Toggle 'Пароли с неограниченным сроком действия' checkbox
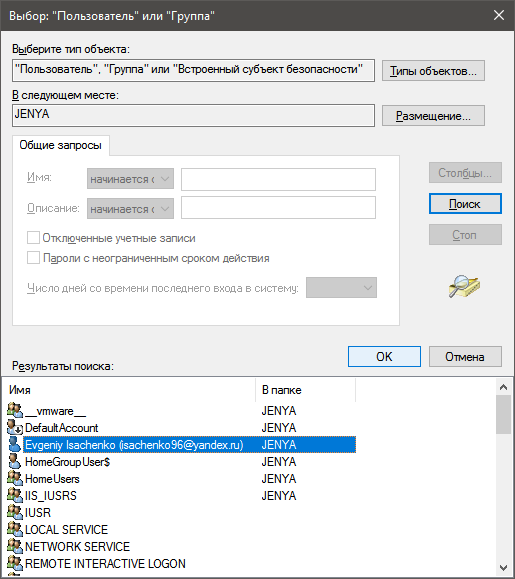Image resolution: width=515 pixels, height=579 pixels. 33,258
